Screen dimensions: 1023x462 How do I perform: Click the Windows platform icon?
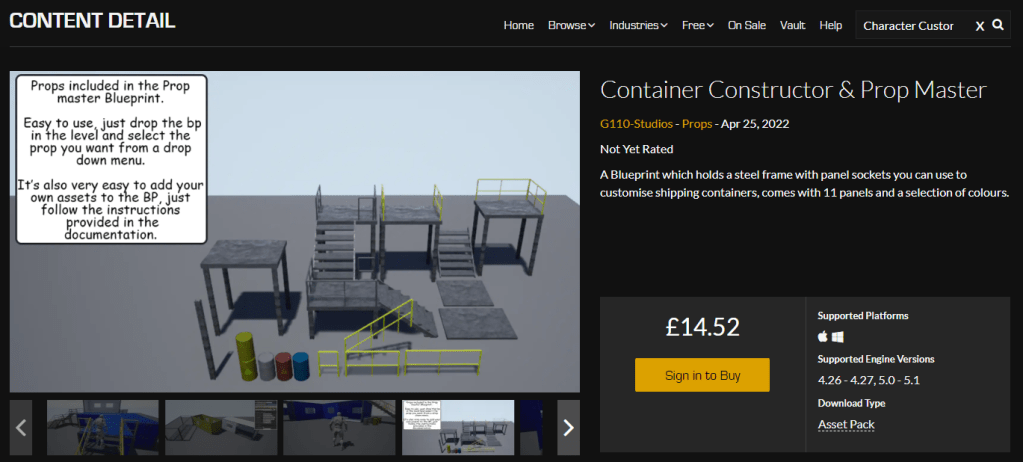pos(838,337)
